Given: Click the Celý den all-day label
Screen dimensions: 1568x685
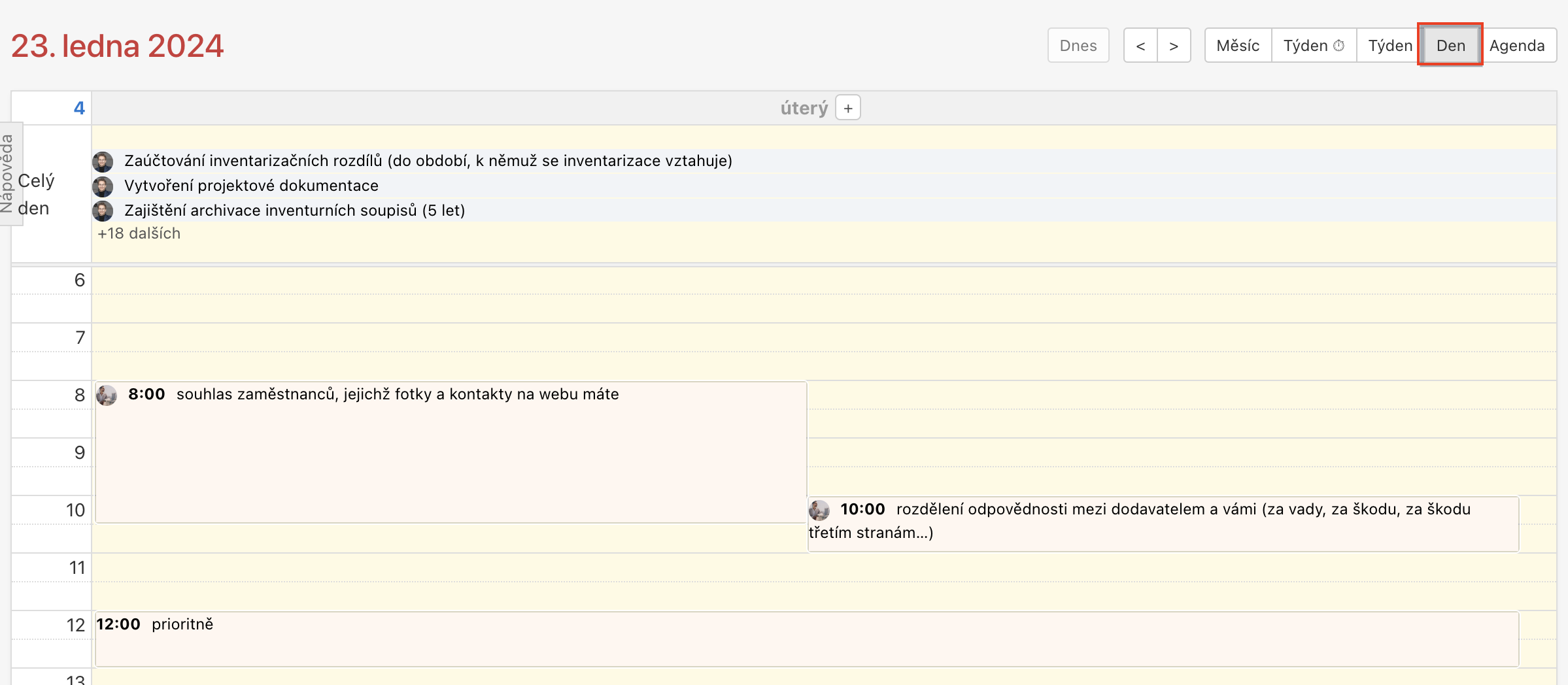Looking at the screenshot, I should tap(36, 194).
